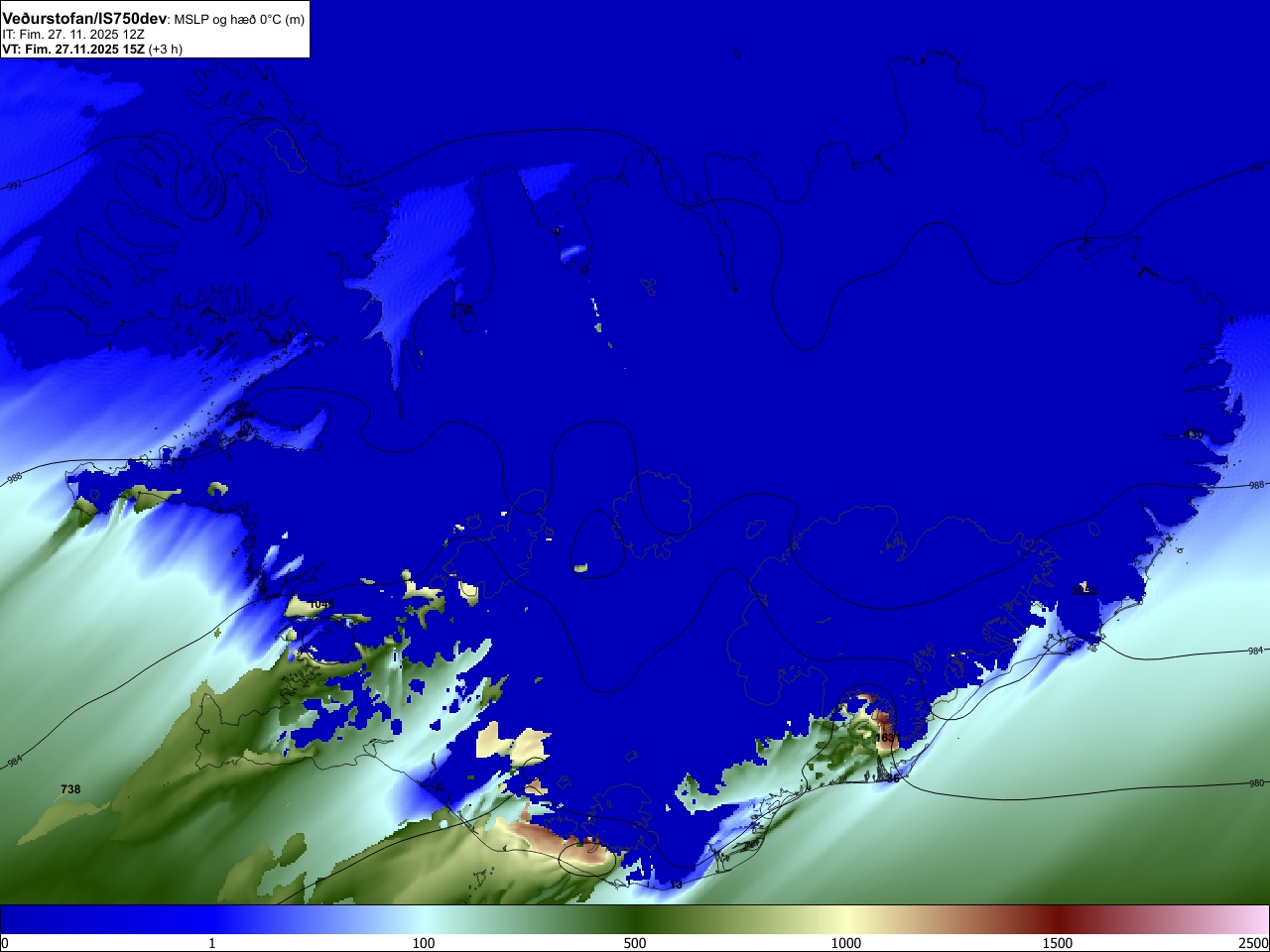Click the colorbar tick label "1000"
Screen dimensions: 1270x952
(846, 943)
